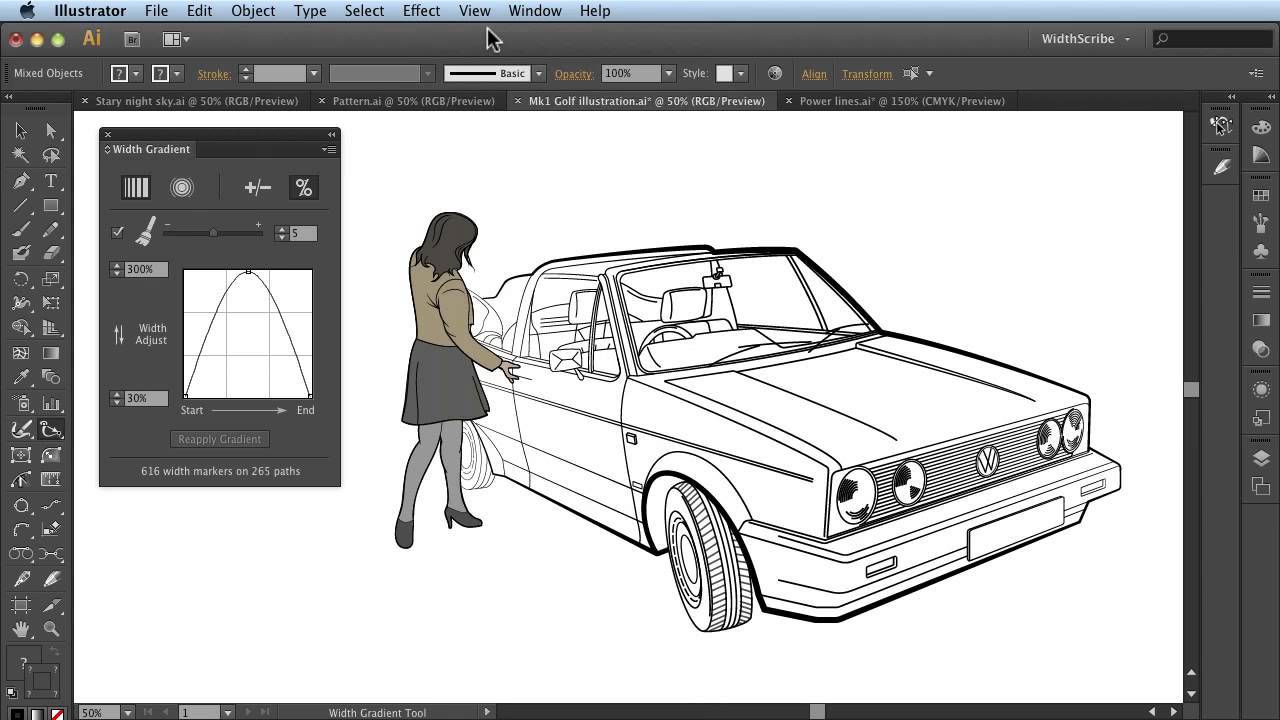
Task: Enable plus/minus absolute width mode
Action: coord(257,187)
